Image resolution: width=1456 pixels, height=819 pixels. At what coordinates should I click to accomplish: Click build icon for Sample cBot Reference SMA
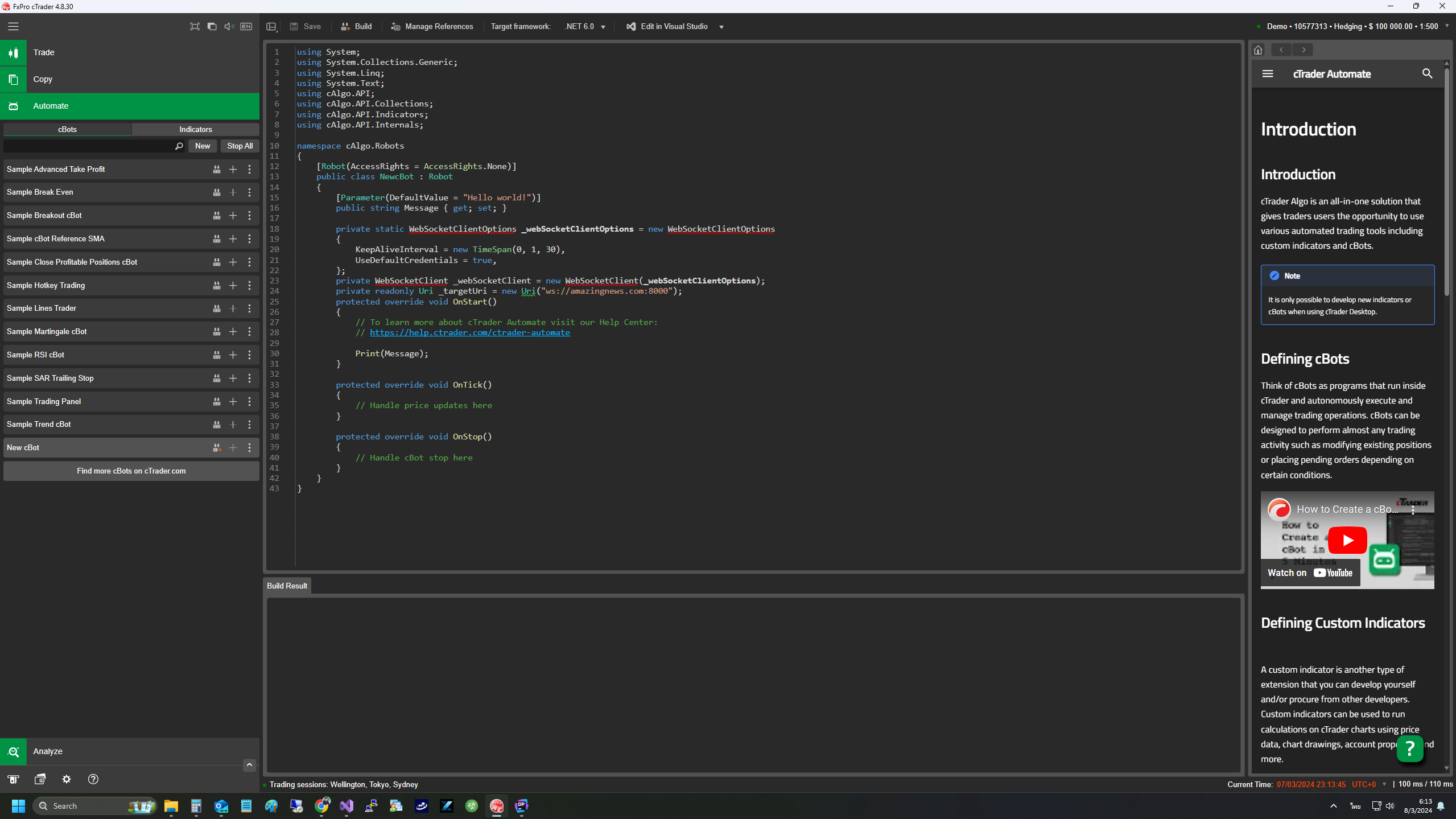[217, 239]
